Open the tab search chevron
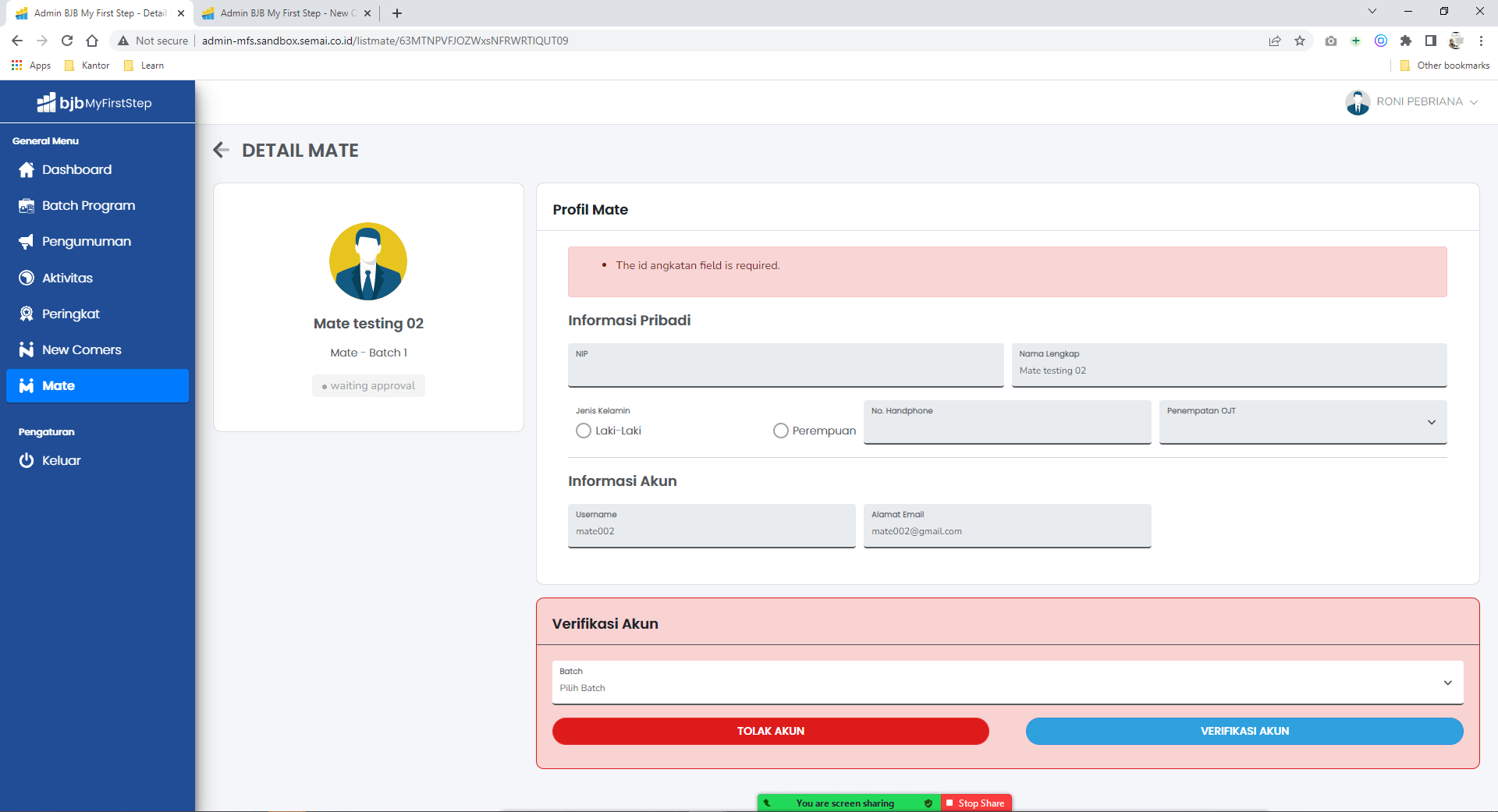 1372,12
